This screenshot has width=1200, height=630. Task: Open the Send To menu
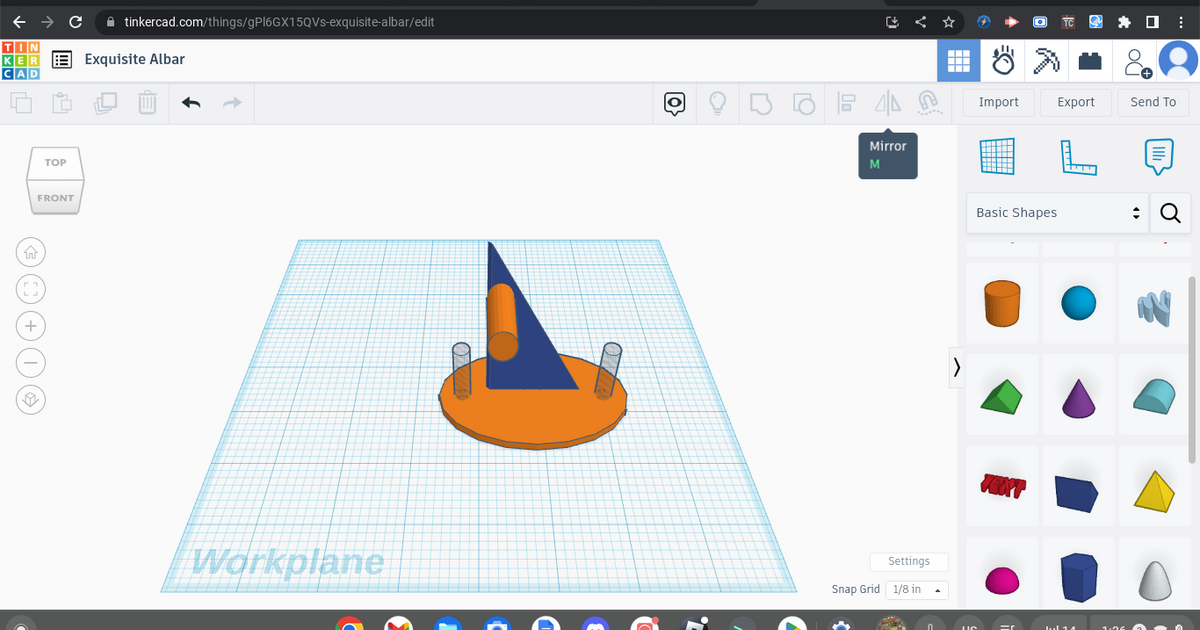pyautogui.click(x=1153, y=102)
